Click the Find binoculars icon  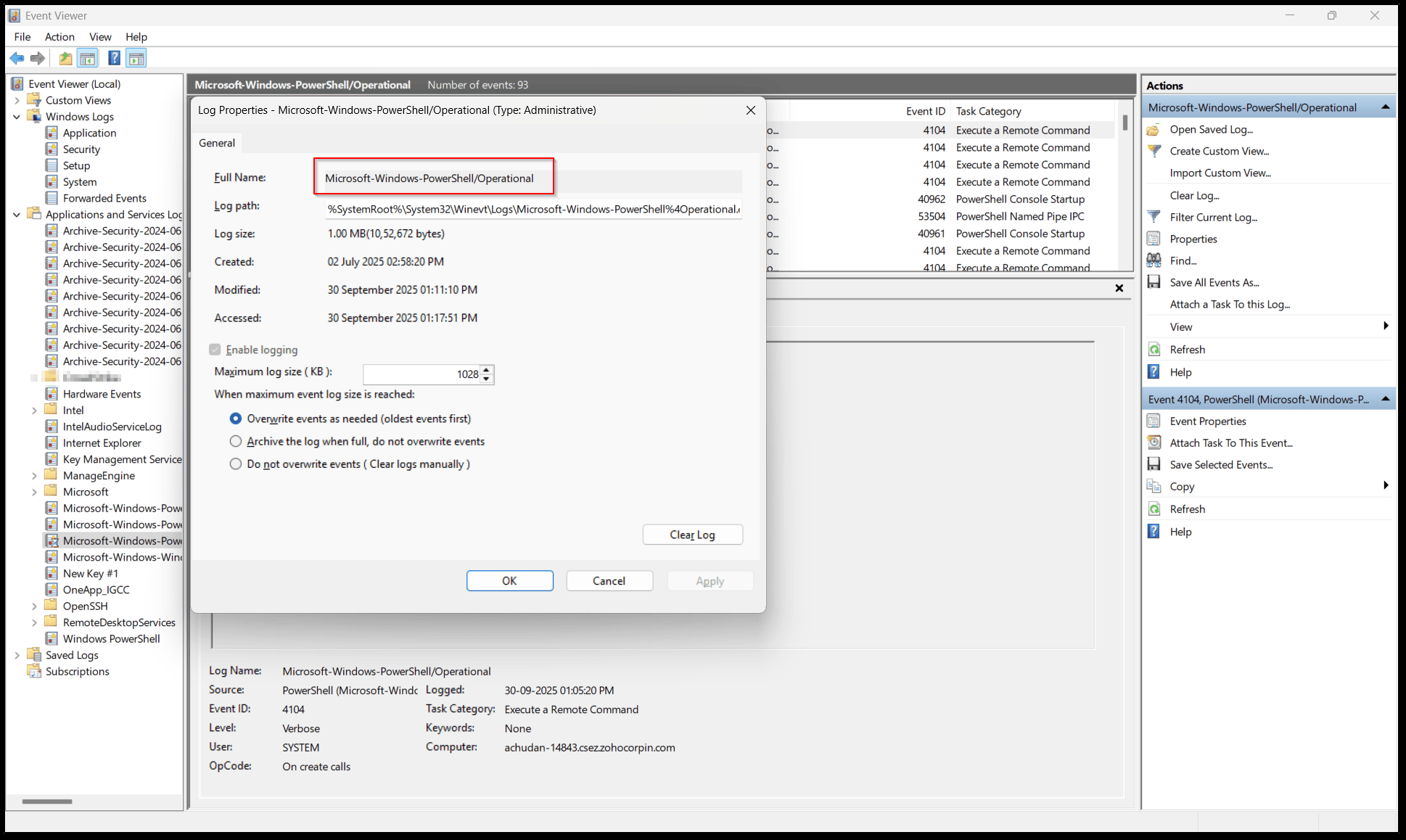(x=1154, y=260)
